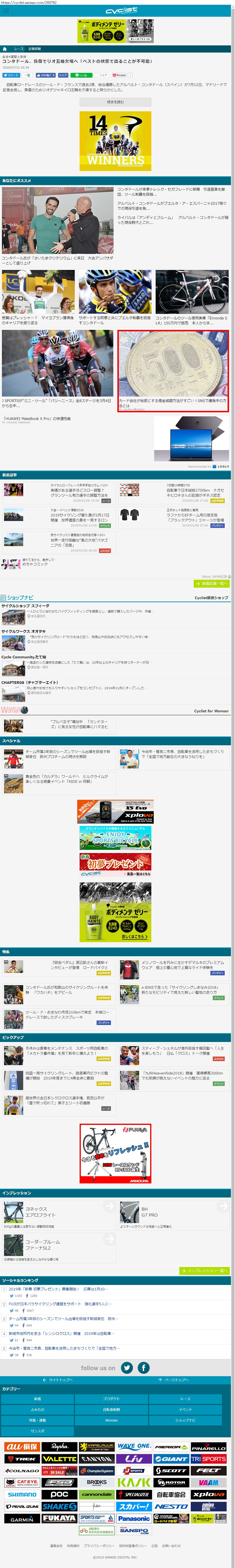Select レース category tab in footer
Screen dimensions: 235x1568
click(x=186, y=1399)
